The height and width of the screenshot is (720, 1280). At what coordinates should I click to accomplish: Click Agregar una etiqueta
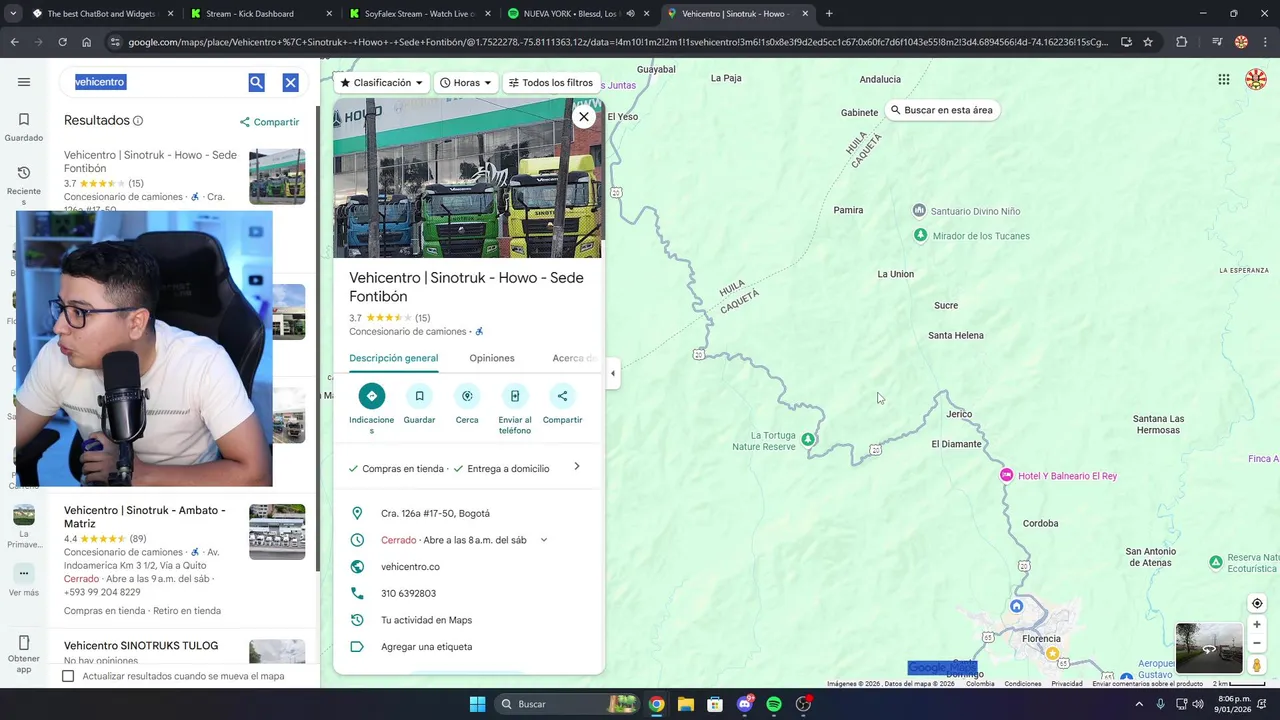click(x=426, y=647)
